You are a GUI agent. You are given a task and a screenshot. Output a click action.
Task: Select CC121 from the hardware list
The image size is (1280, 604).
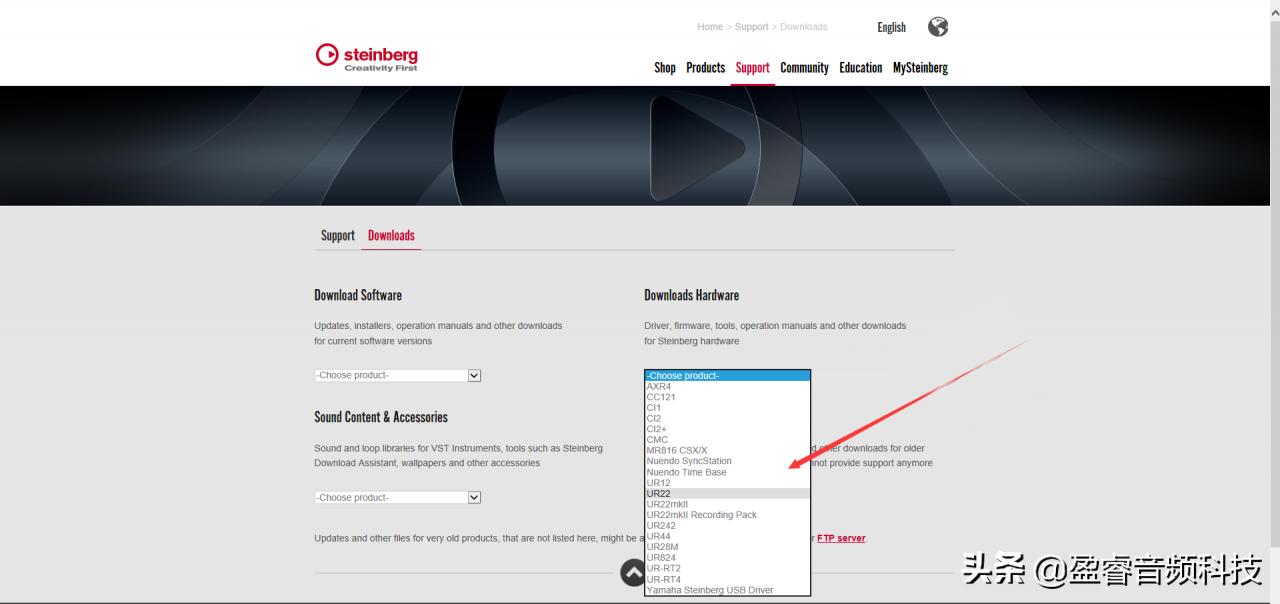727,397
